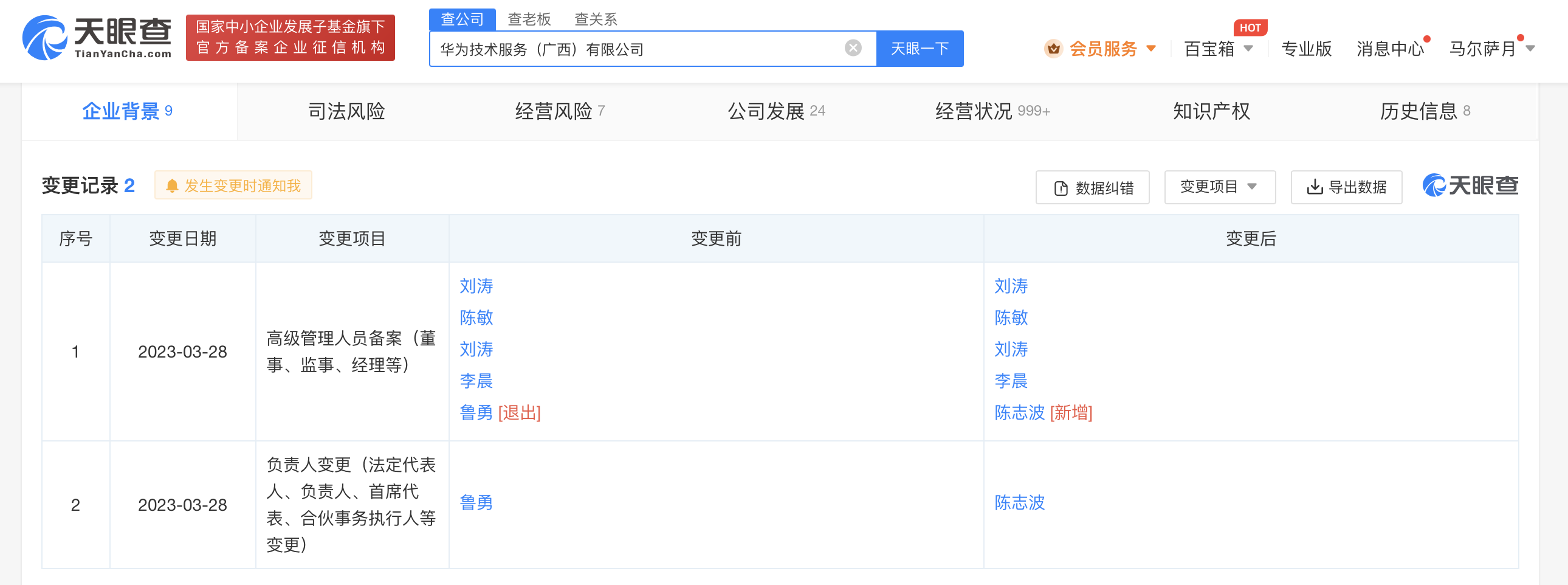Switch to the 公司发展 tab
The height and width of the screenshot is (585, 1568).
coord(777,111)
